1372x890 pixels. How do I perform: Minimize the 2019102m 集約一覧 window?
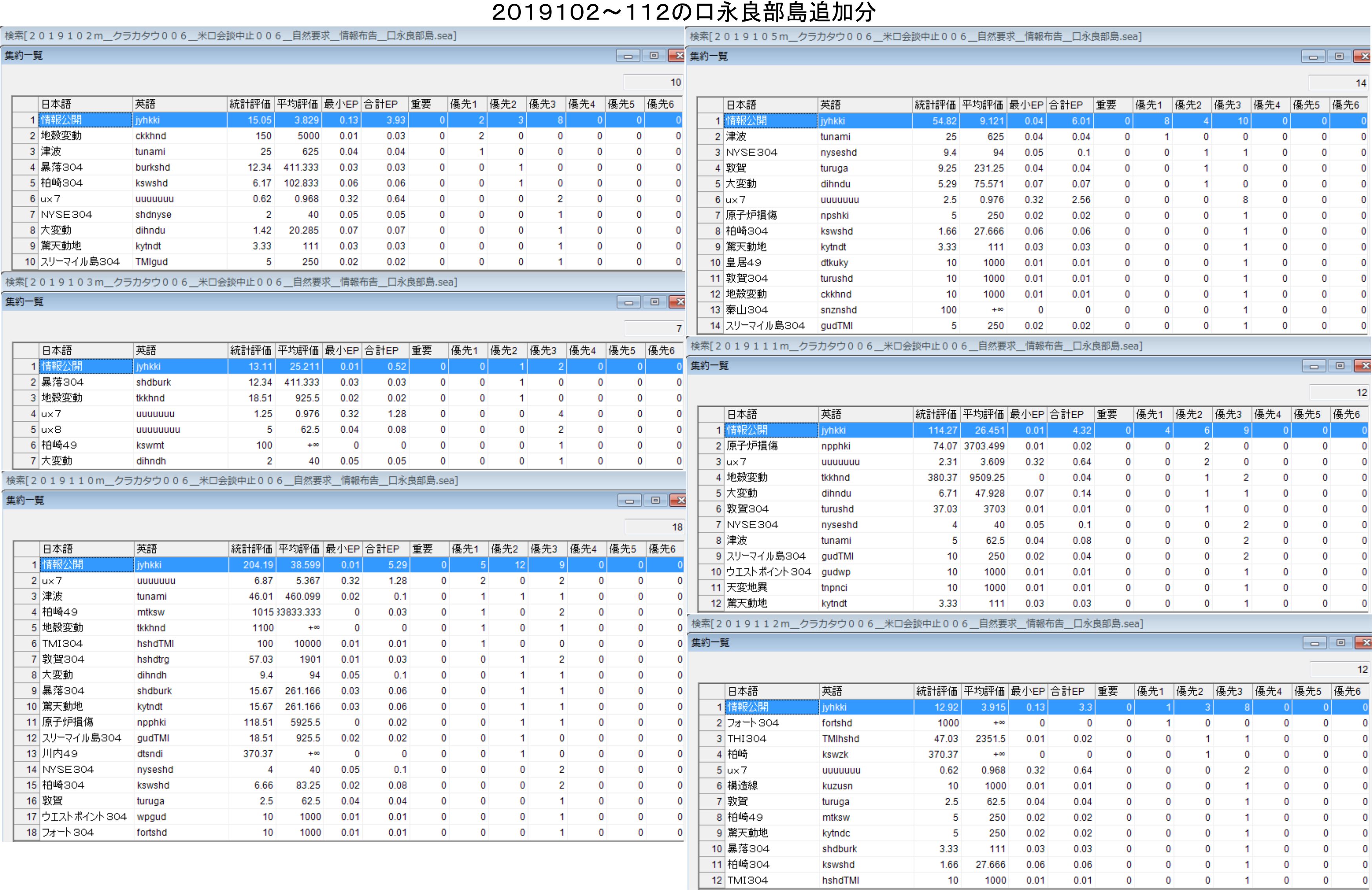628,56
